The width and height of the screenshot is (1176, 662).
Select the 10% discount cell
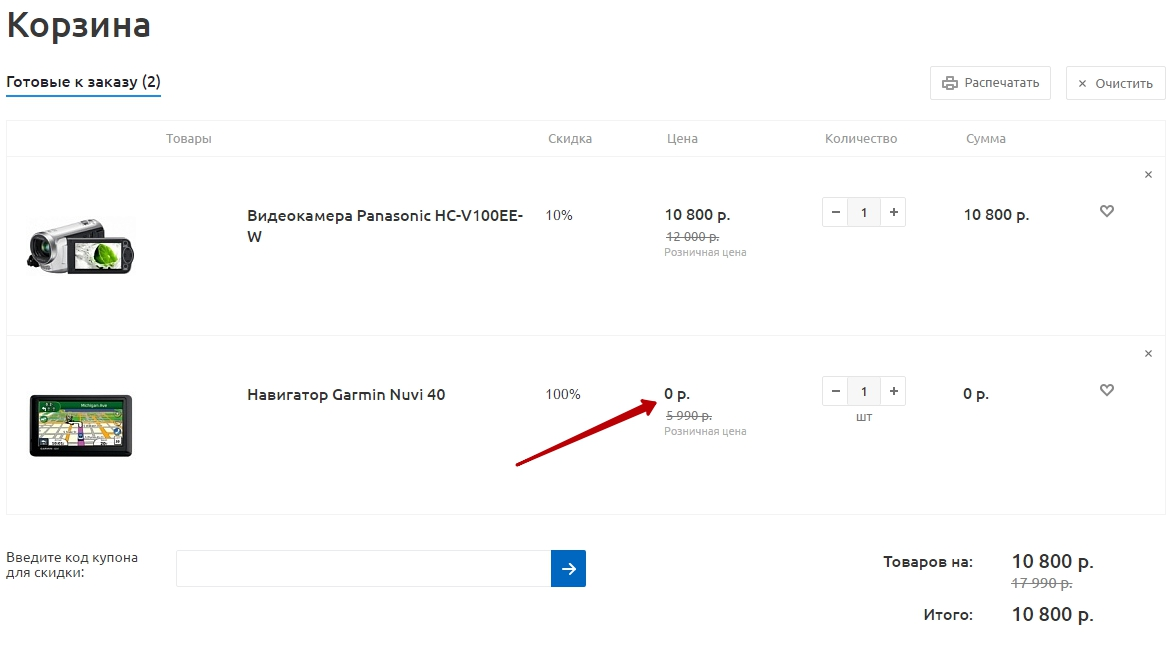click(x=559, y=215)
